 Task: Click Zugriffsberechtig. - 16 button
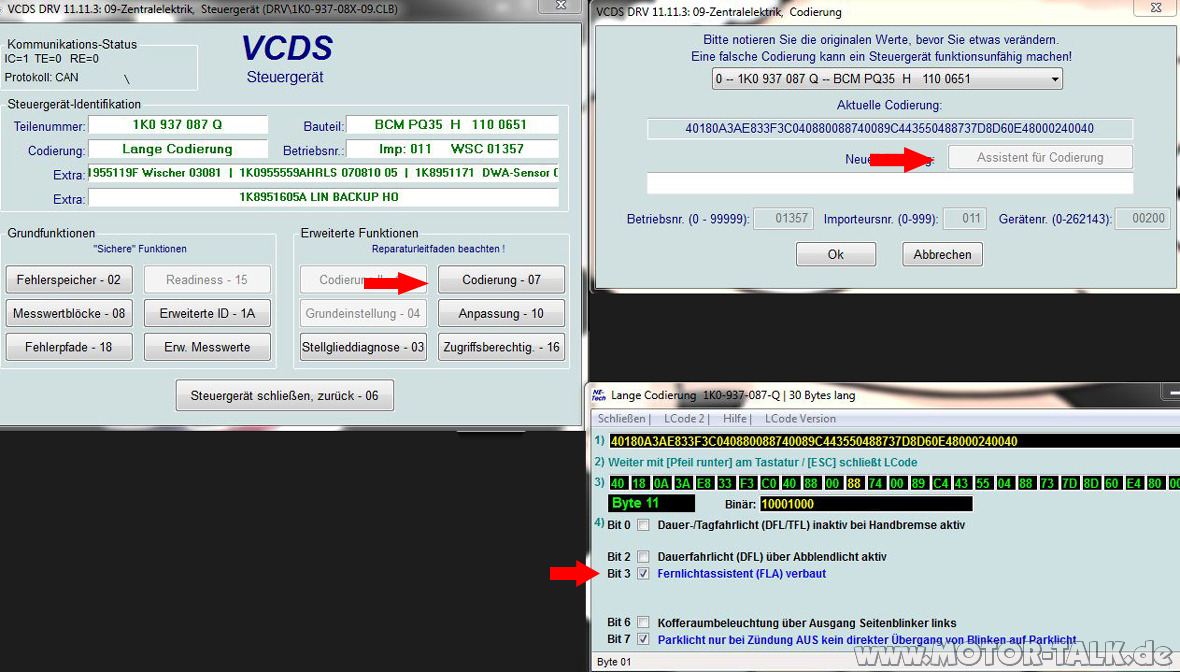[501, 347]
